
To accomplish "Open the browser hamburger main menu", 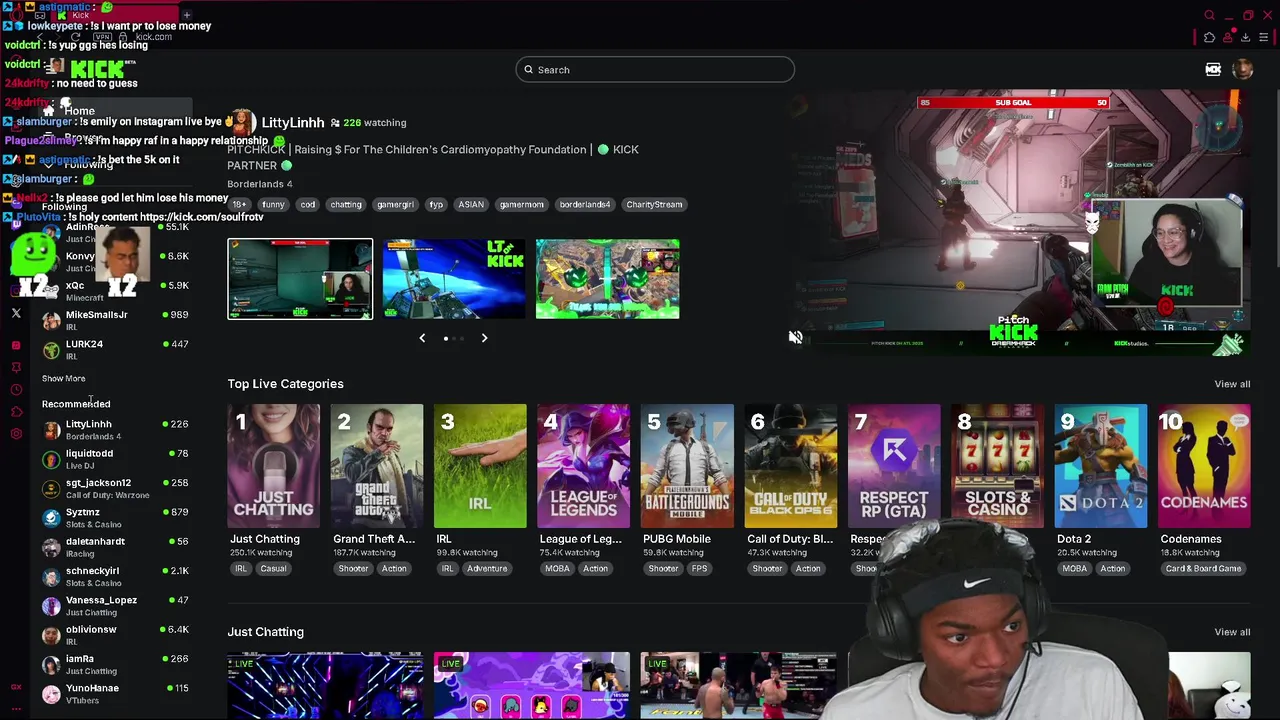I will pos(1264,37).
